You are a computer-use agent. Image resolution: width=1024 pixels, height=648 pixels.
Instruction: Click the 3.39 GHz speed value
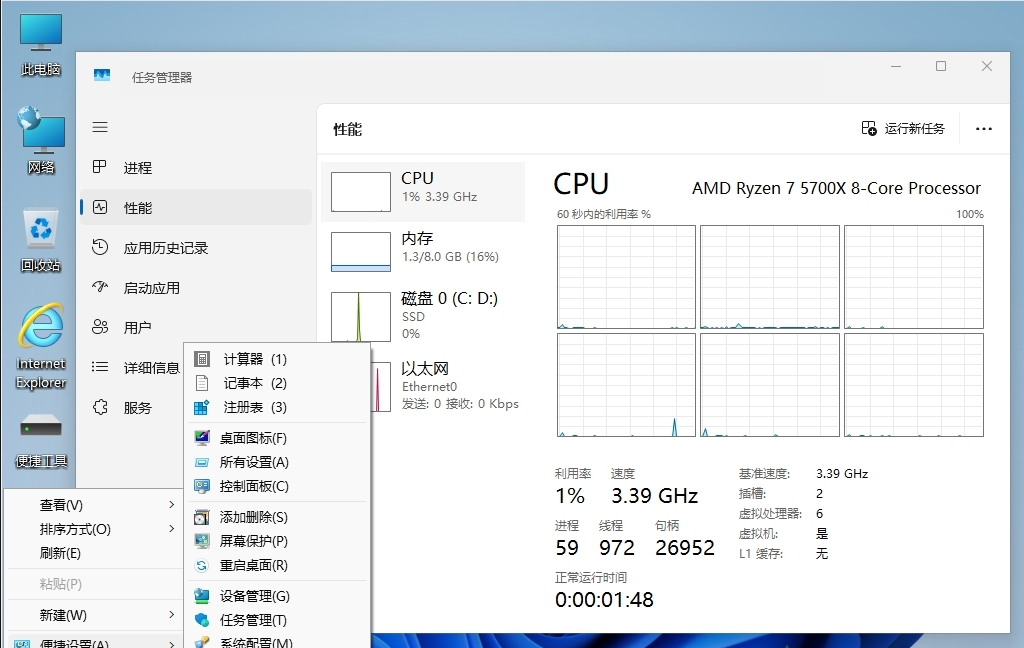654,496
